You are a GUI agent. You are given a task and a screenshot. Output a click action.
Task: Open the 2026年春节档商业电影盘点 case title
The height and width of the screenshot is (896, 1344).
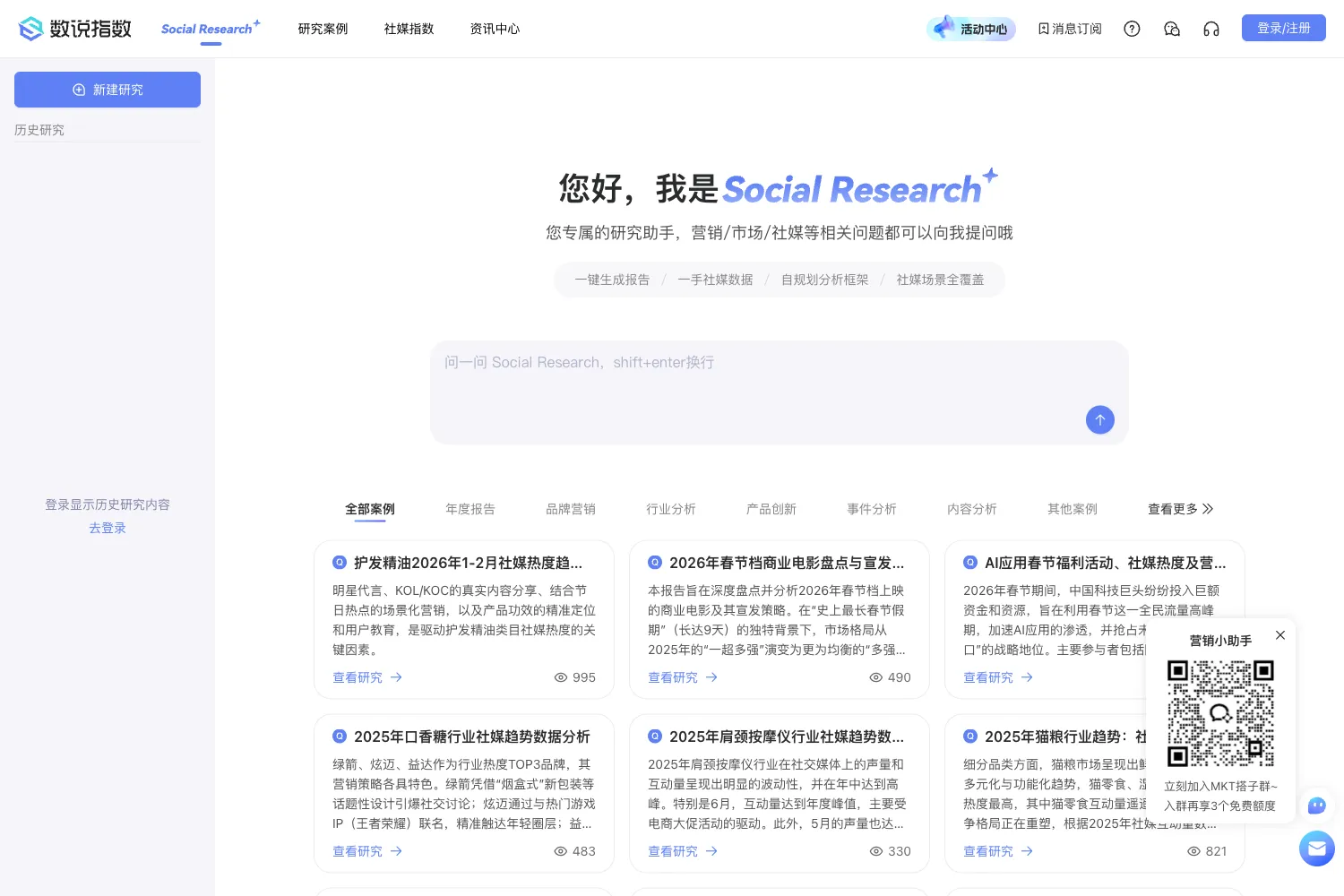tap(787, 563)
